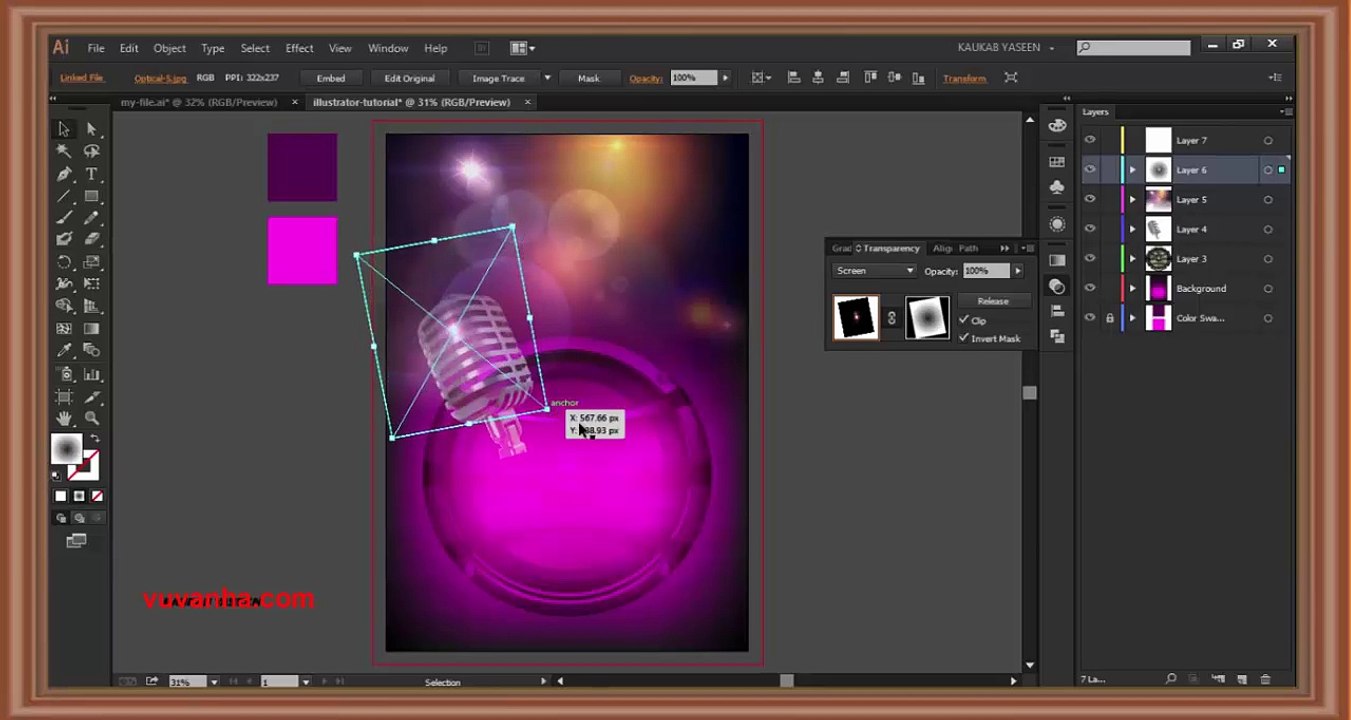Click the Edit Original button
This screenshot has width=1351, height=720.
pos(410,78)
